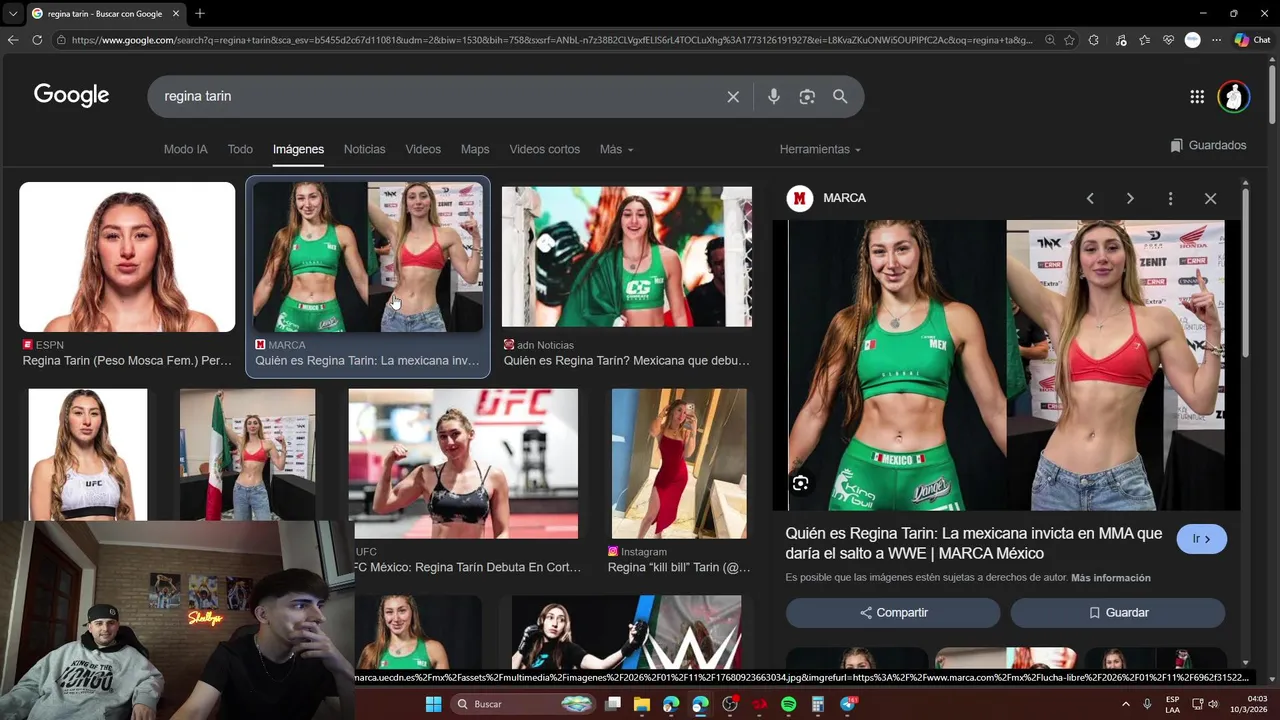Open Guardados saved items

[1208, 145]
